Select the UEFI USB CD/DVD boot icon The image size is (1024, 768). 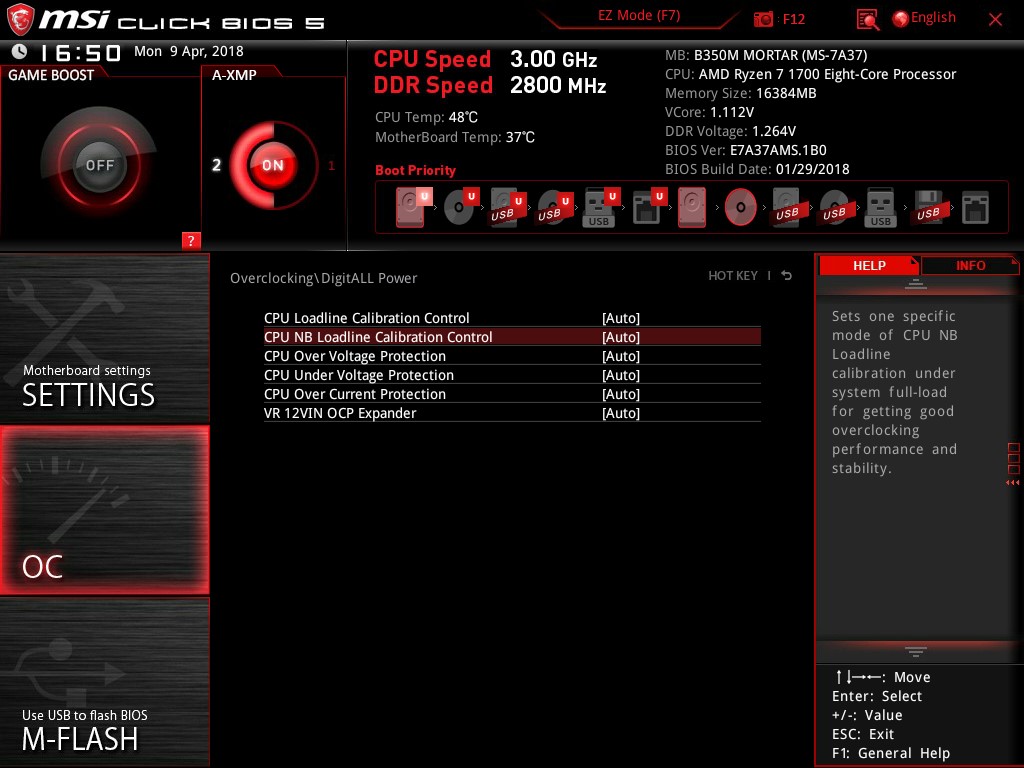click(555, 207)
